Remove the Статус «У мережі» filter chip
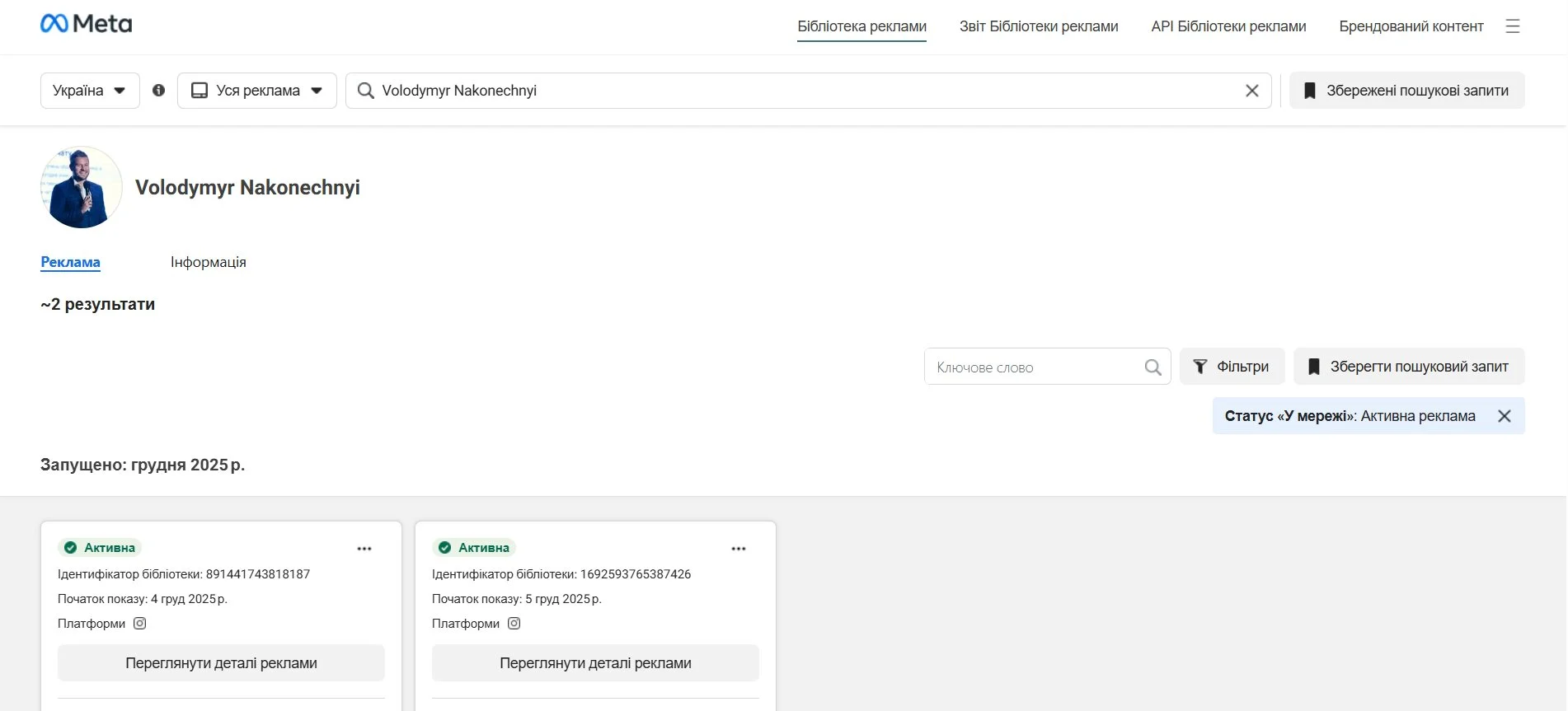This screenshot has width=1568, height=711. [x=1505, y=416]
